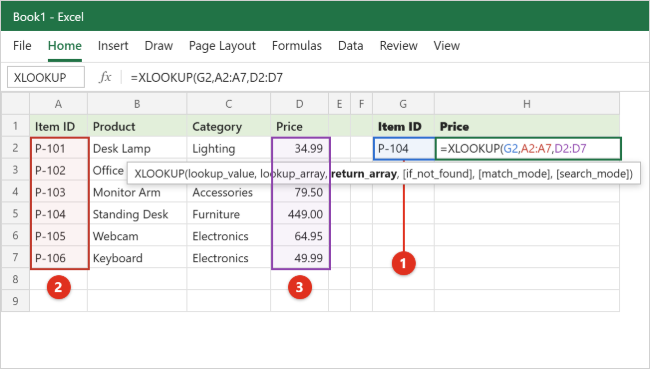Switch to the Home tab

coord(65,46)
